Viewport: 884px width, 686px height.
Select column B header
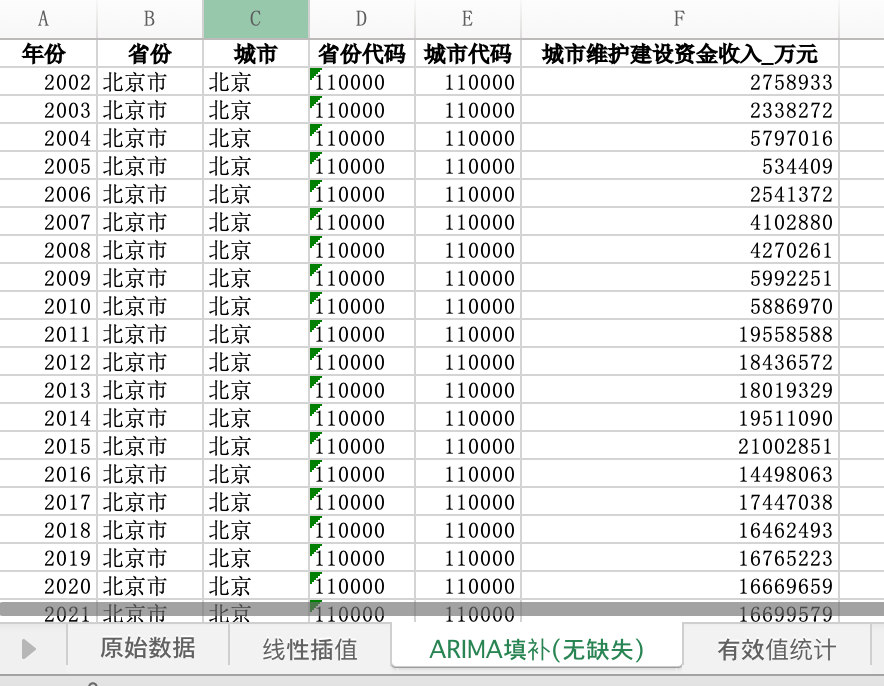tap(150, 19)
